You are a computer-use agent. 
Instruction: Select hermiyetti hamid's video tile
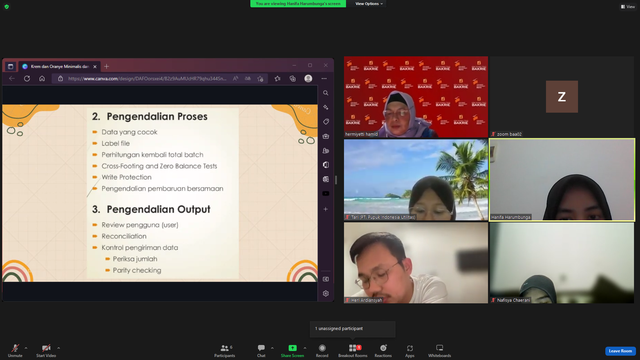416,97
